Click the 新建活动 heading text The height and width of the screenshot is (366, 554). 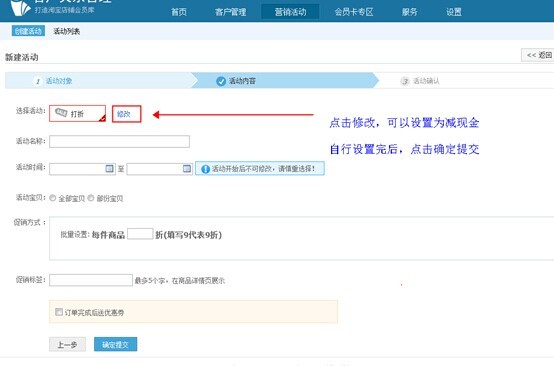pyautogui.click(x=22, y=57)
